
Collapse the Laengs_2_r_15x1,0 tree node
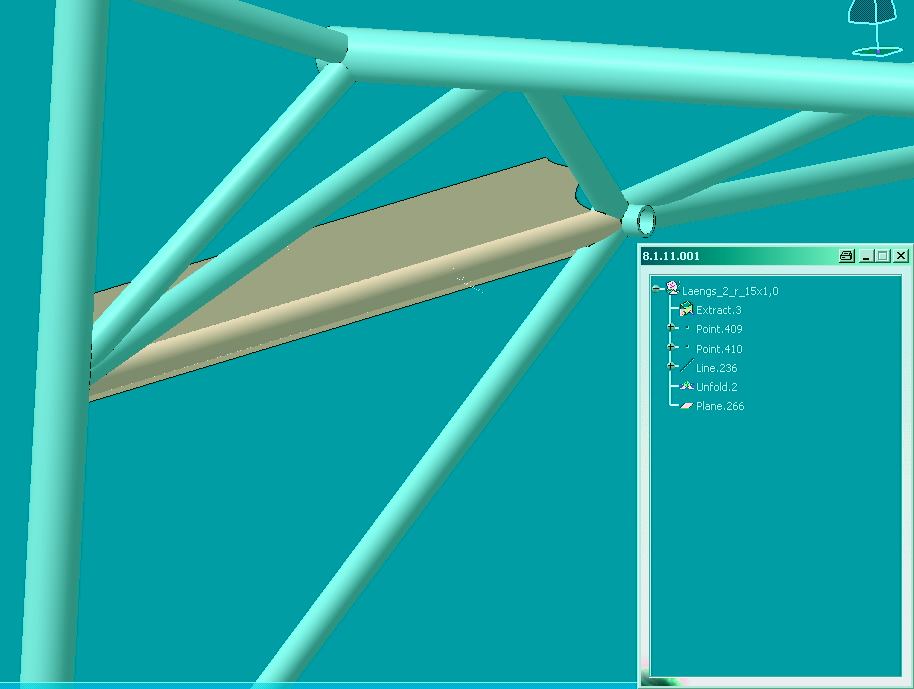pyautogui.click(x=656, y=289)
